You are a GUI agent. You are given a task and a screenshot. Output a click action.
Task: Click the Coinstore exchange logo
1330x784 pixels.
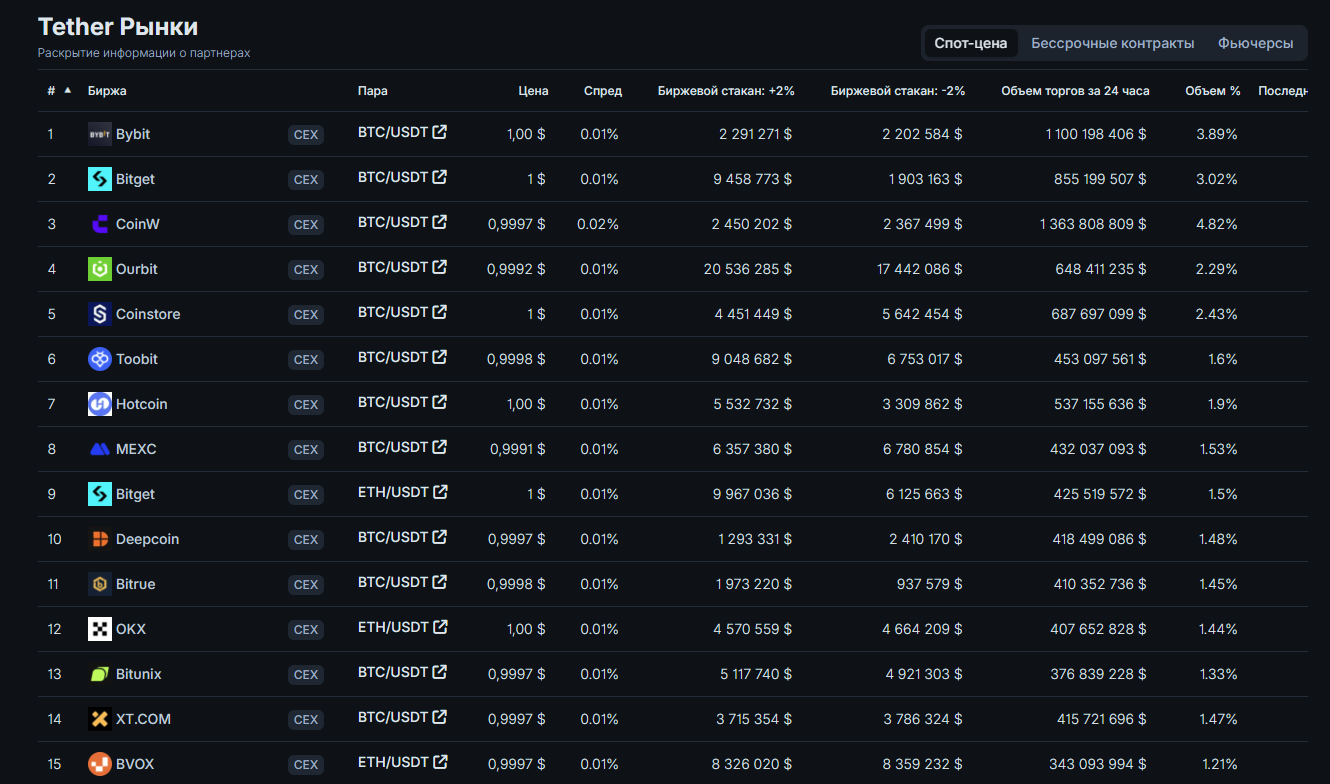(100, 314)
